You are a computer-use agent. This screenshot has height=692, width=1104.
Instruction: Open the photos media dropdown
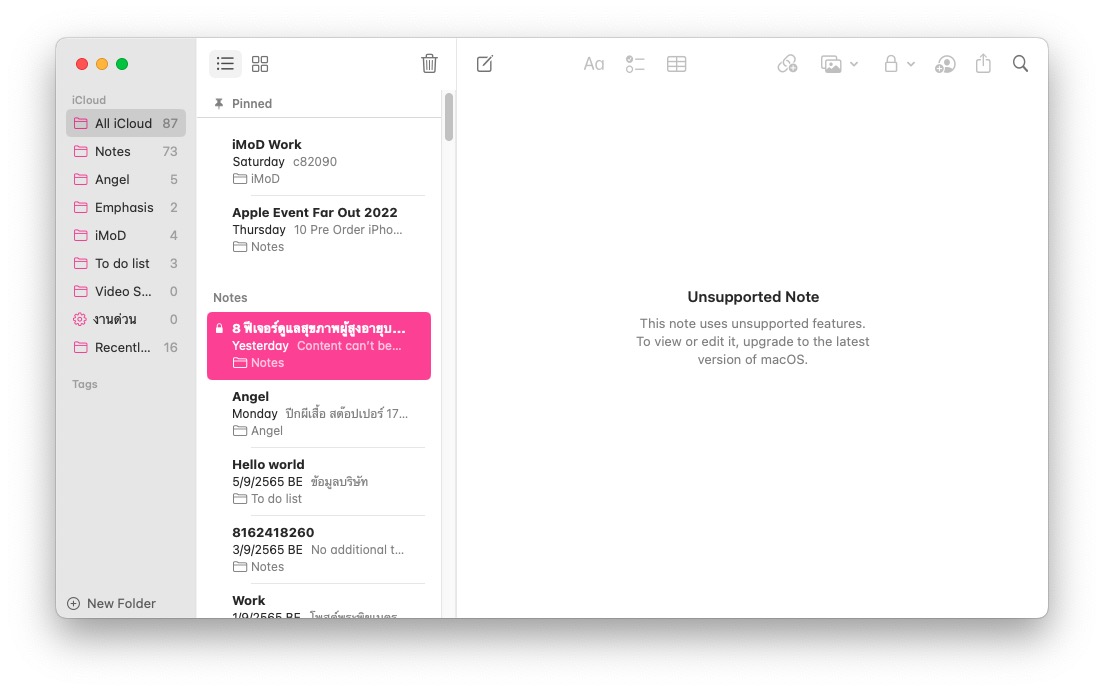click(839, 64)
